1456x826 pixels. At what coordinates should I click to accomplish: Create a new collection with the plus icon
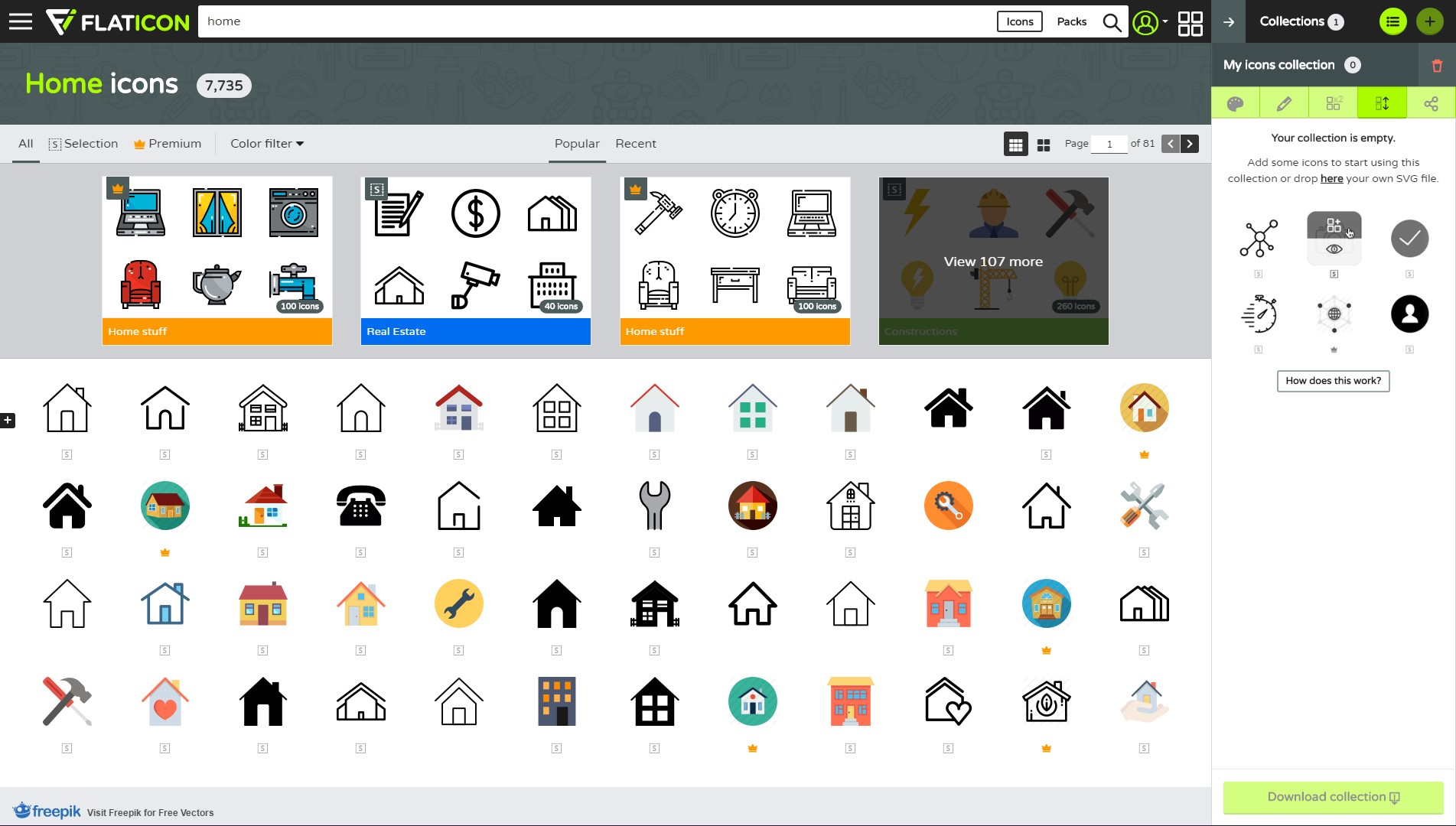pos(1428,21)
